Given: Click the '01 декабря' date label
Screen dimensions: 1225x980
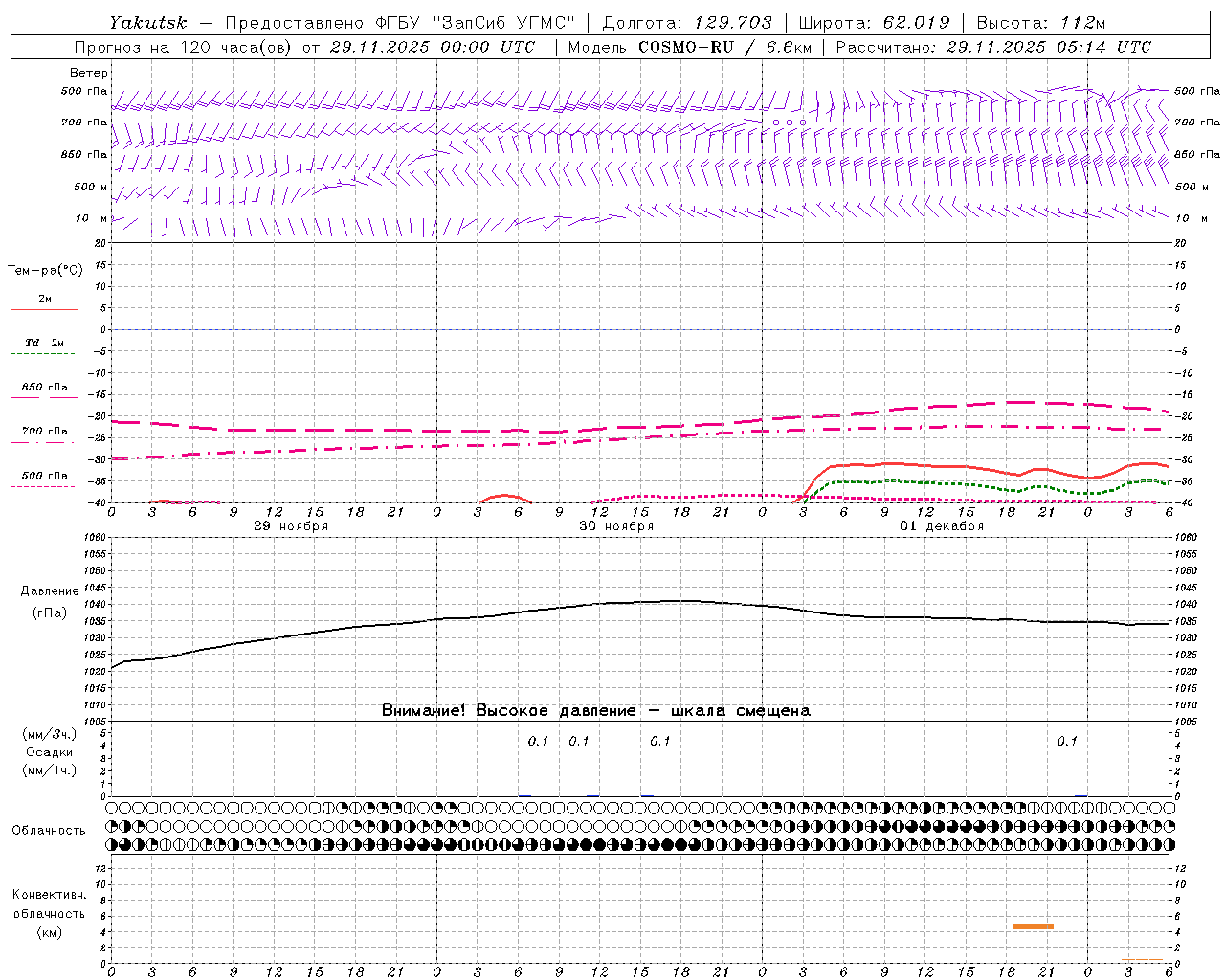Looking at the screenshot, I should (942, 526).
